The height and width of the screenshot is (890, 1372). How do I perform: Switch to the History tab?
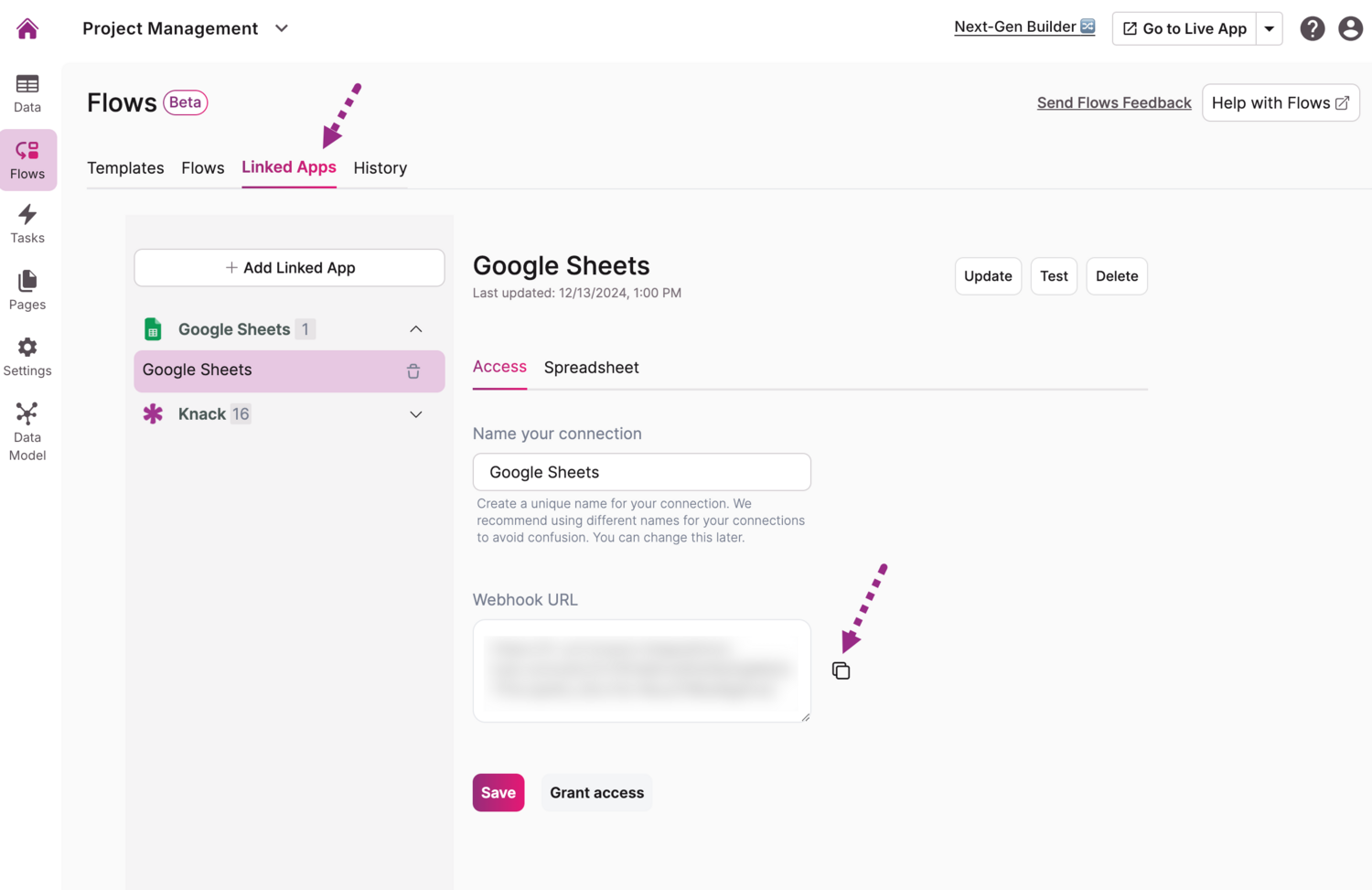pos(380,168)
